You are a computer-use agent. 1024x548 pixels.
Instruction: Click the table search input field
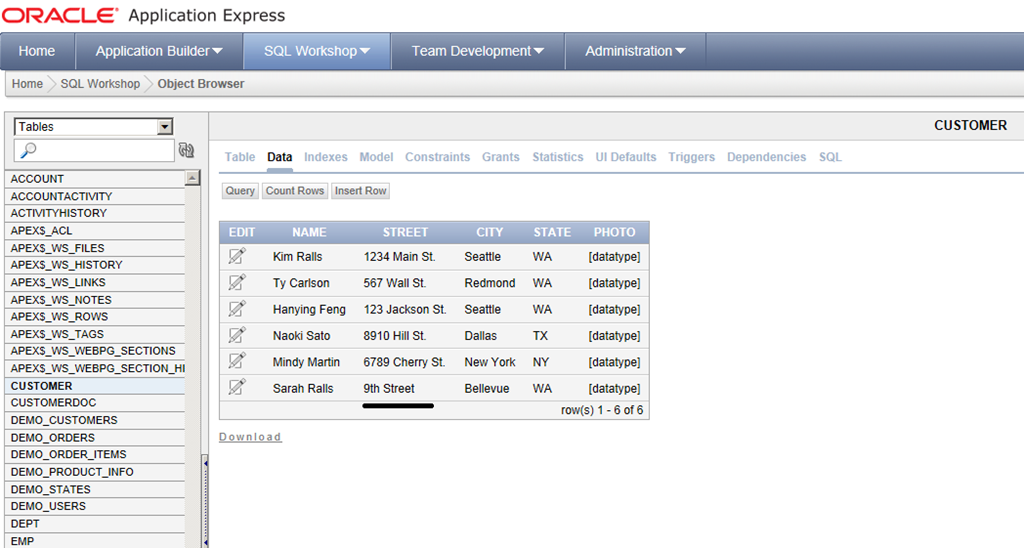pos(94,150)
